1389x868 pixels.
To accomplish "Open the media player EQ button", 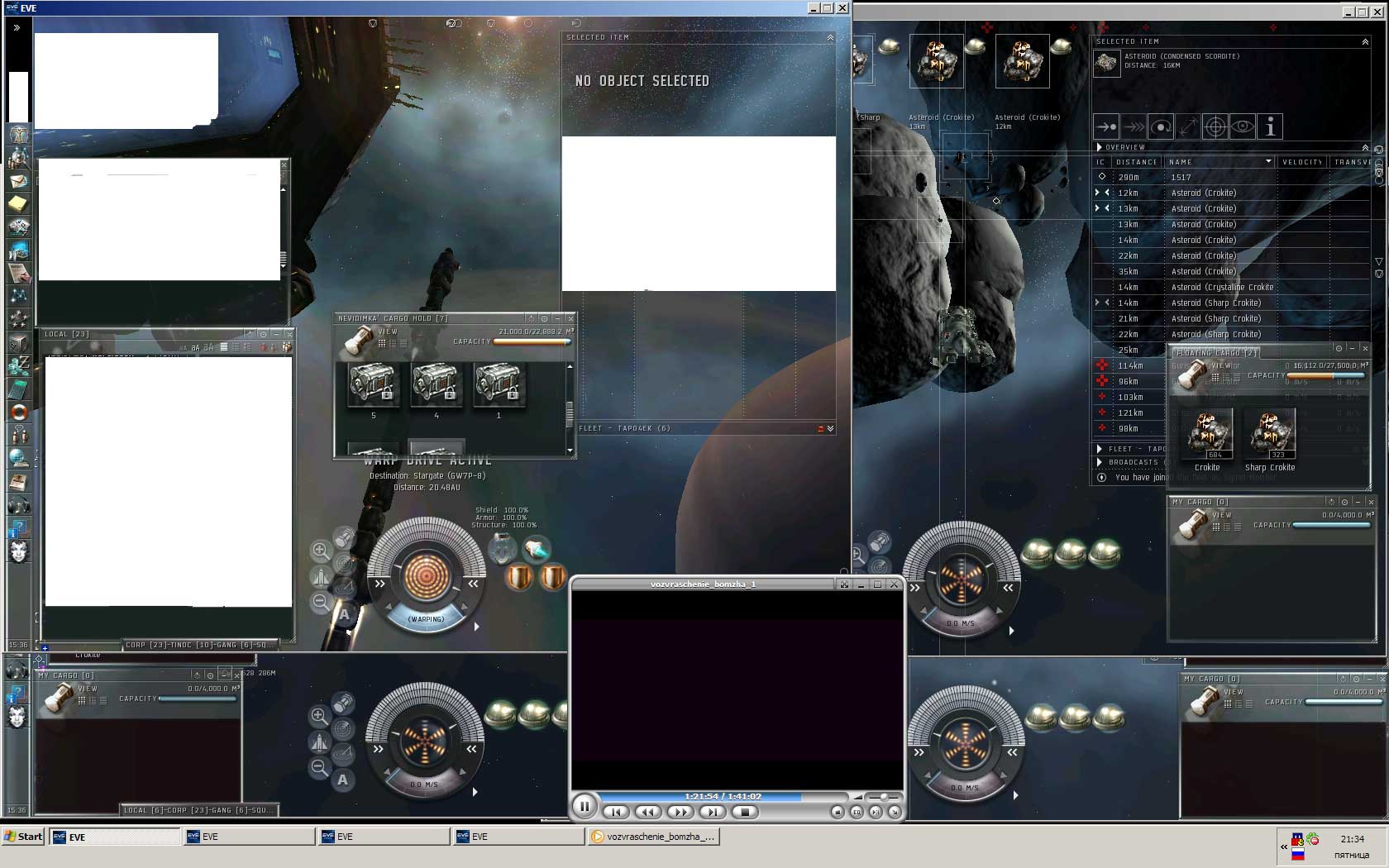I will [857, 812].
